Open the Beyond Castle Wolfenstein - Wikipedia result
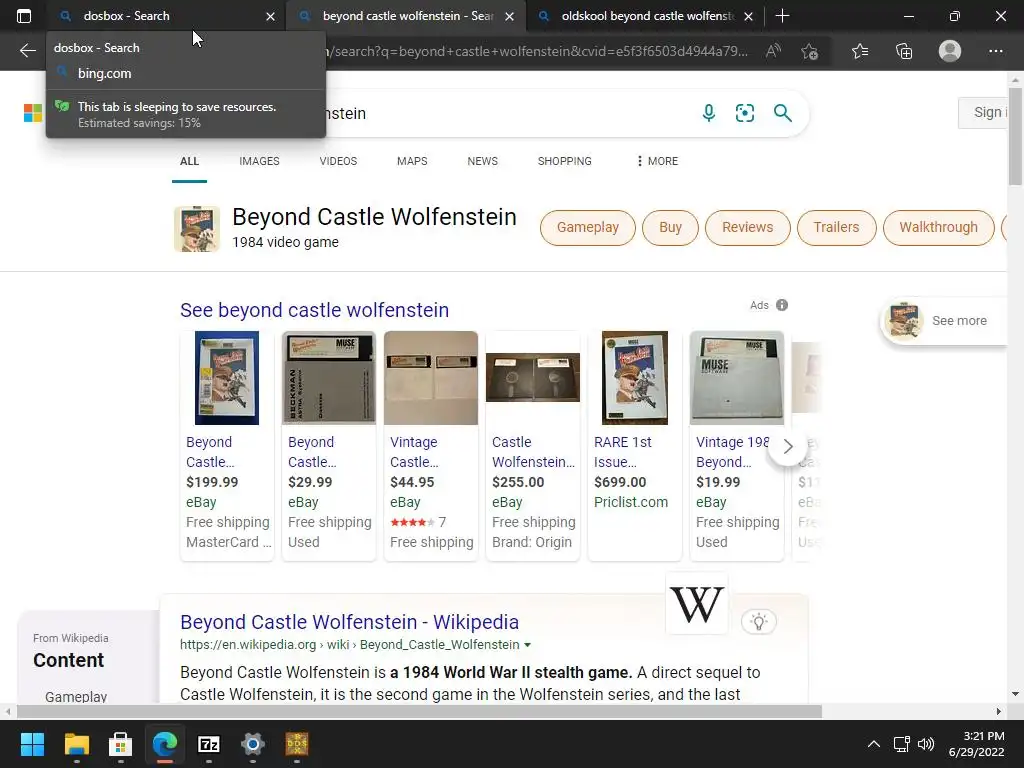The width and height of the screenshot is (1024, 768). tap(349, 622)
